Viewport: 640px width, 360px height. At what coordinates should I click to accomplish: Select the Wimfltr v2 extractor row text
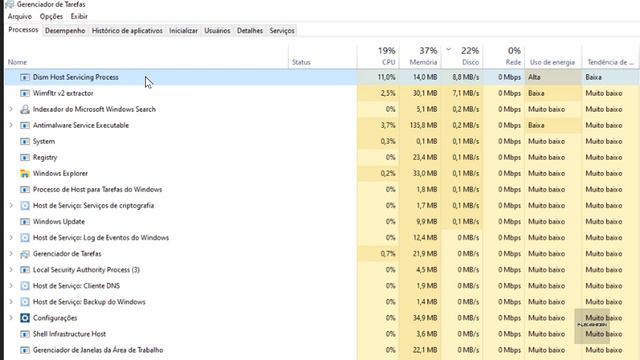click(x=63, y=93)
